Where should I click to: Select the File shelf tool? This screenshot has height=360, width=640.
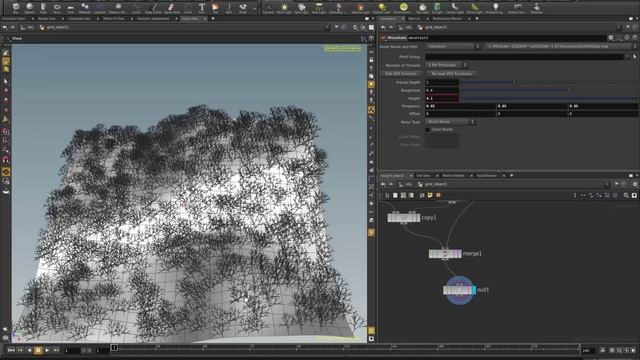pyautogui.click(x=216, y=8)
